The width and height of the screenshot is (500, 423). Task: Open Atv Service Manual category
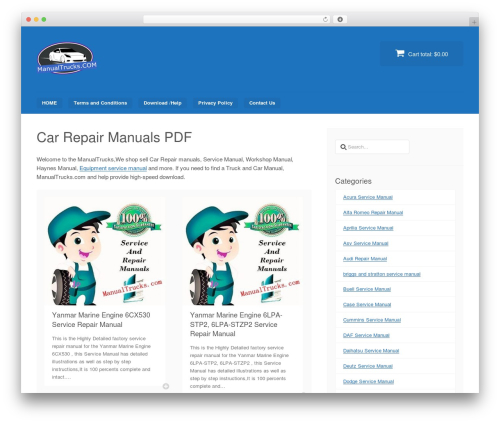366,243
